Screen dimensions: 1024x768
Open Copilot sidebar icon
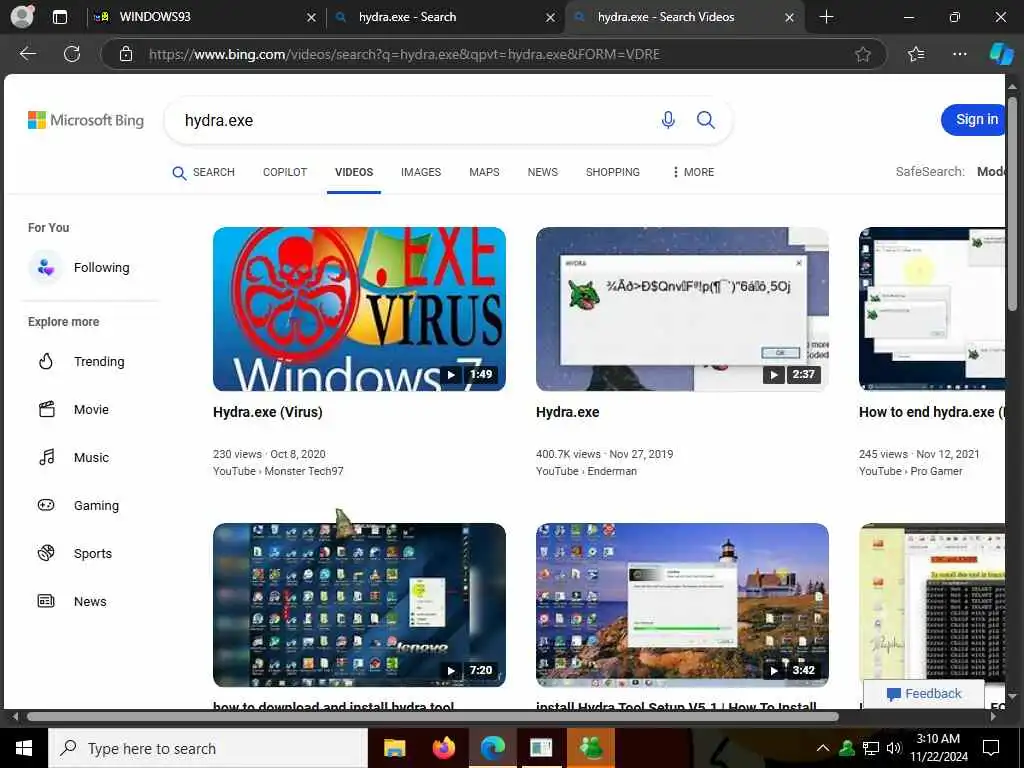click(x=1001, y=54)
